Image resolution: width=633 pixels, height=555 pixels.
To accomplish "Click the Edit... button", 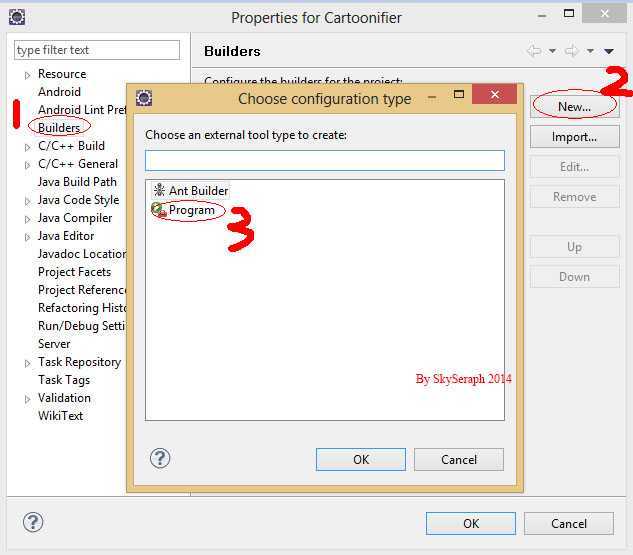I will coord(574,167).
